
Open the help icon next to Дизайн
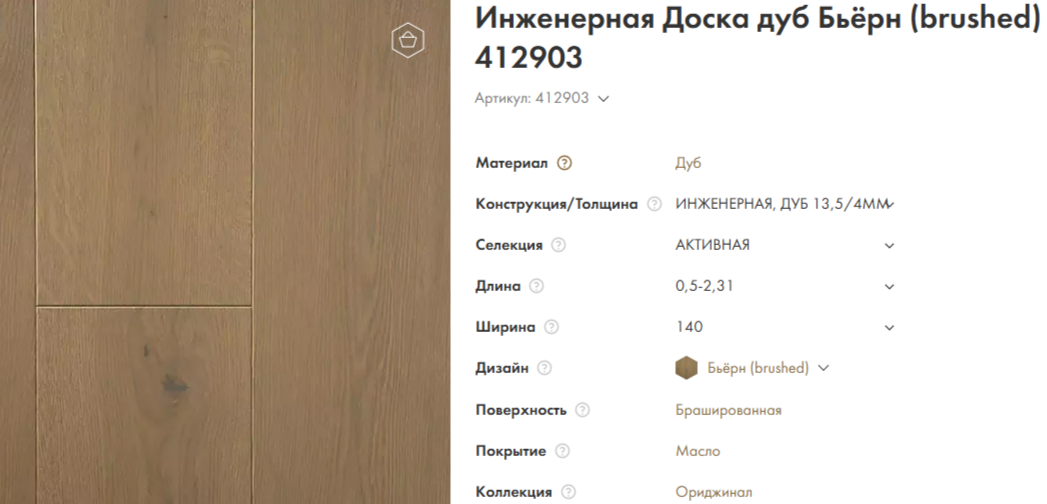(x=545, y=368)
